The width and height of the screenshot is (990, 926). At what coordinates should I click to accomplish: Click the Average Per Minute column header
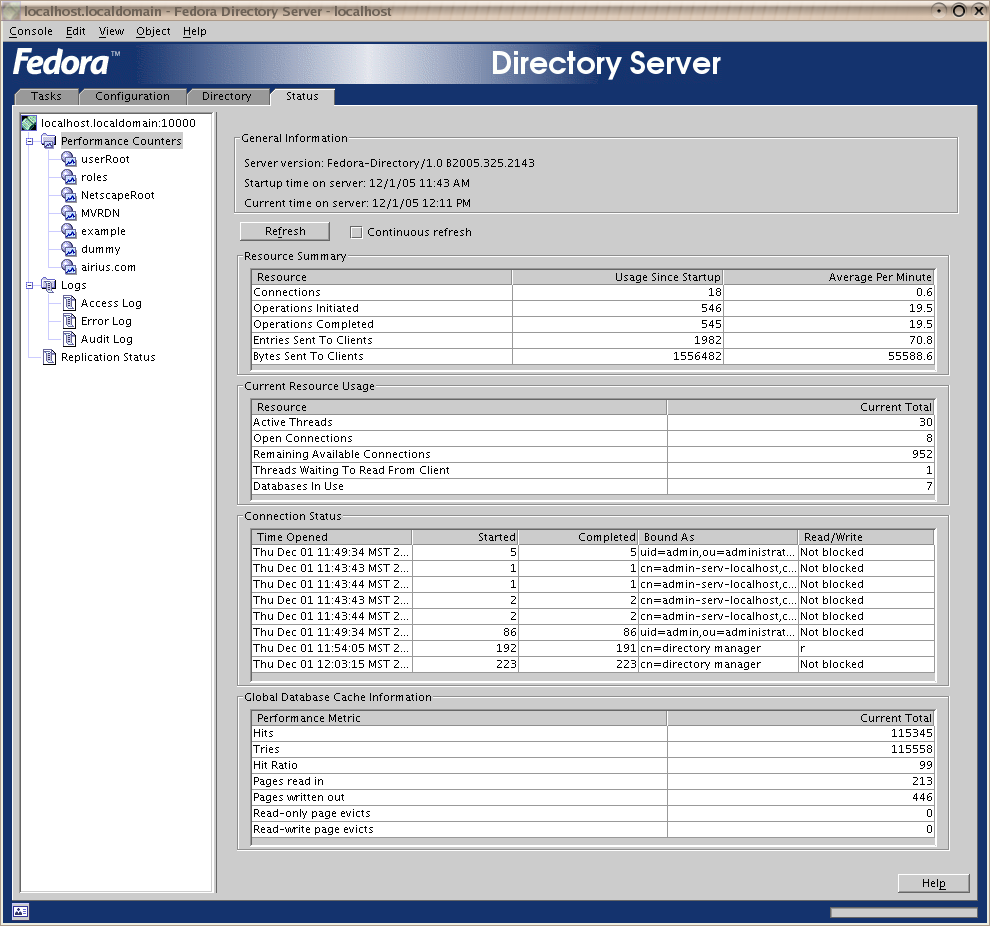pos(828,277)
